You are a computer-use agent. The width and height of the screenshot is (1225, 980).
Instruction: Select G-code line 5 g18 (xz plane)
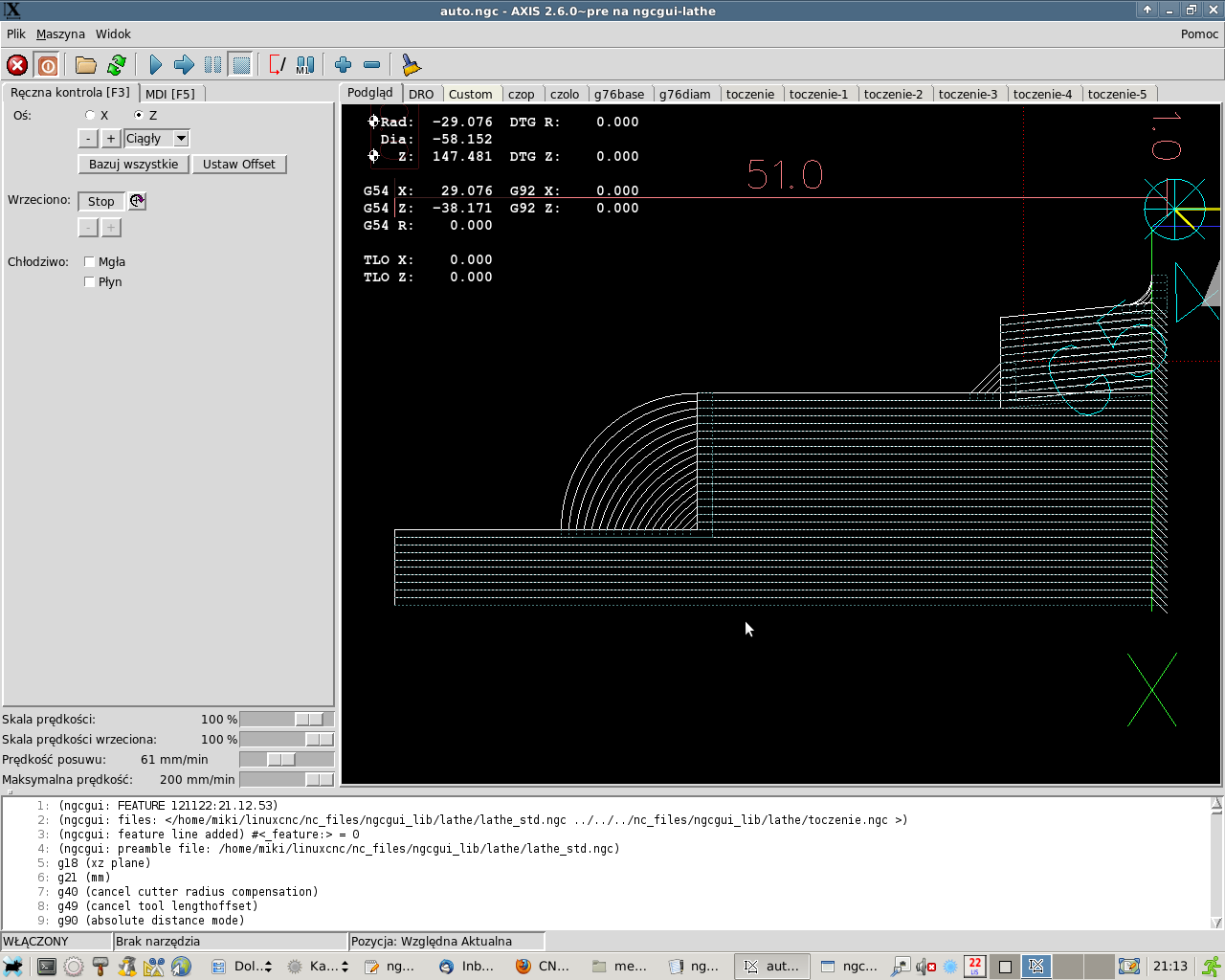pos(103,863)
